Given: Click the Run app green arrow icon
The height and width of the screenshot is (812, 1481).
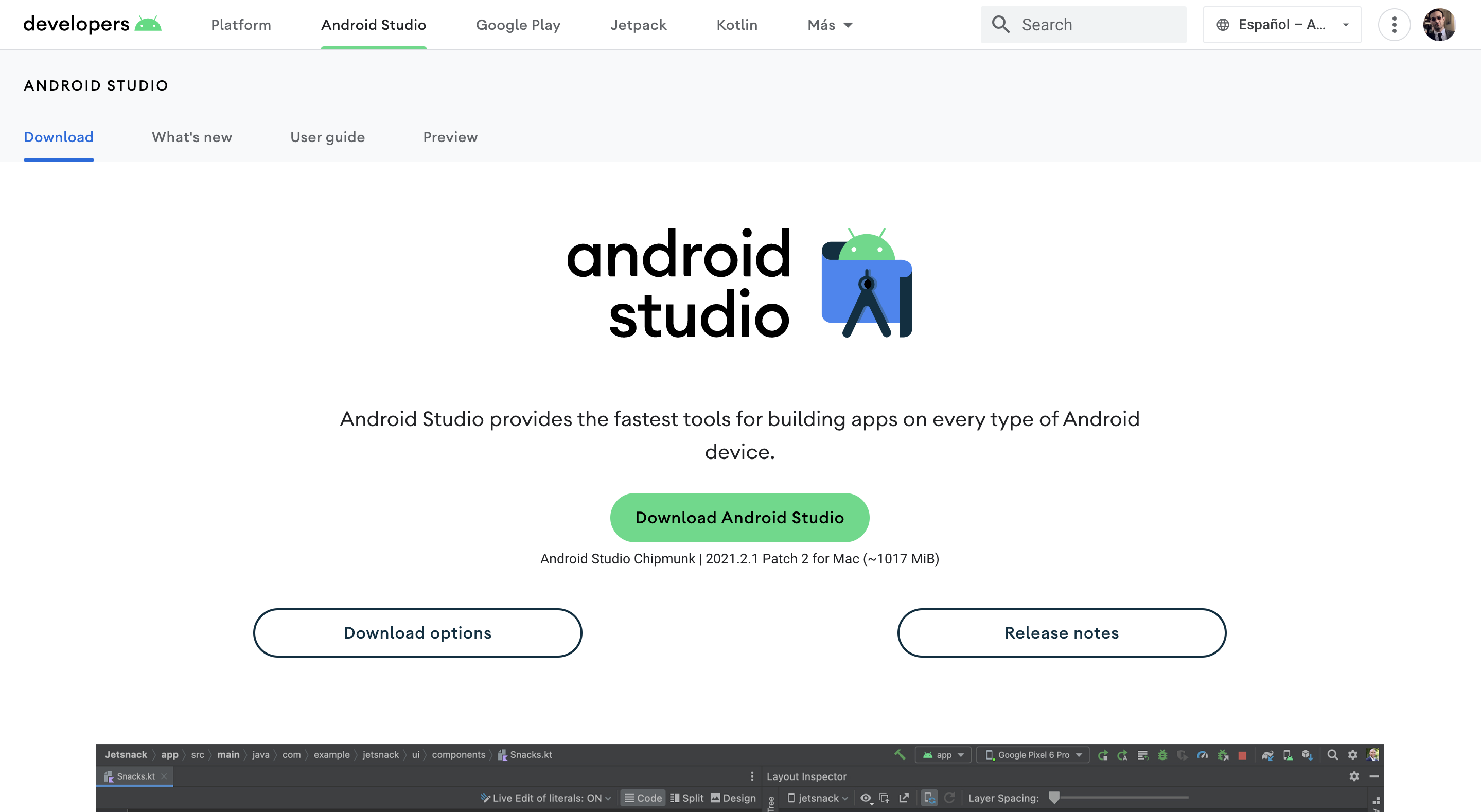Looking at the screenshot, I should [1103, 755].
